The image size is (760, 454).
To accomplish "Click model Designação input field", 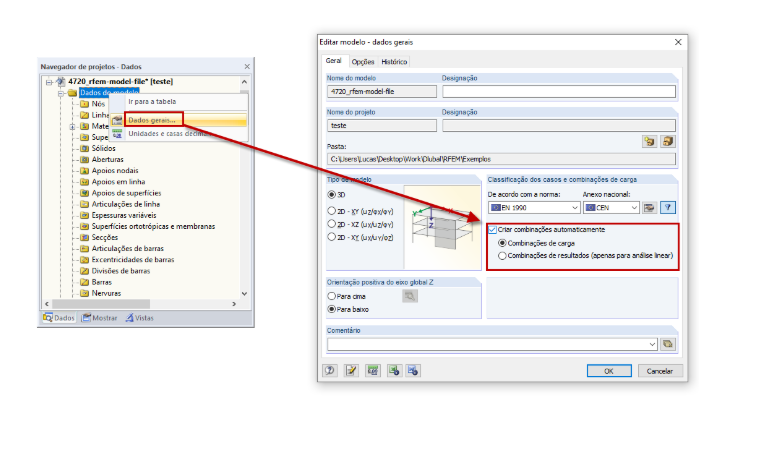I will click(559, 92).
